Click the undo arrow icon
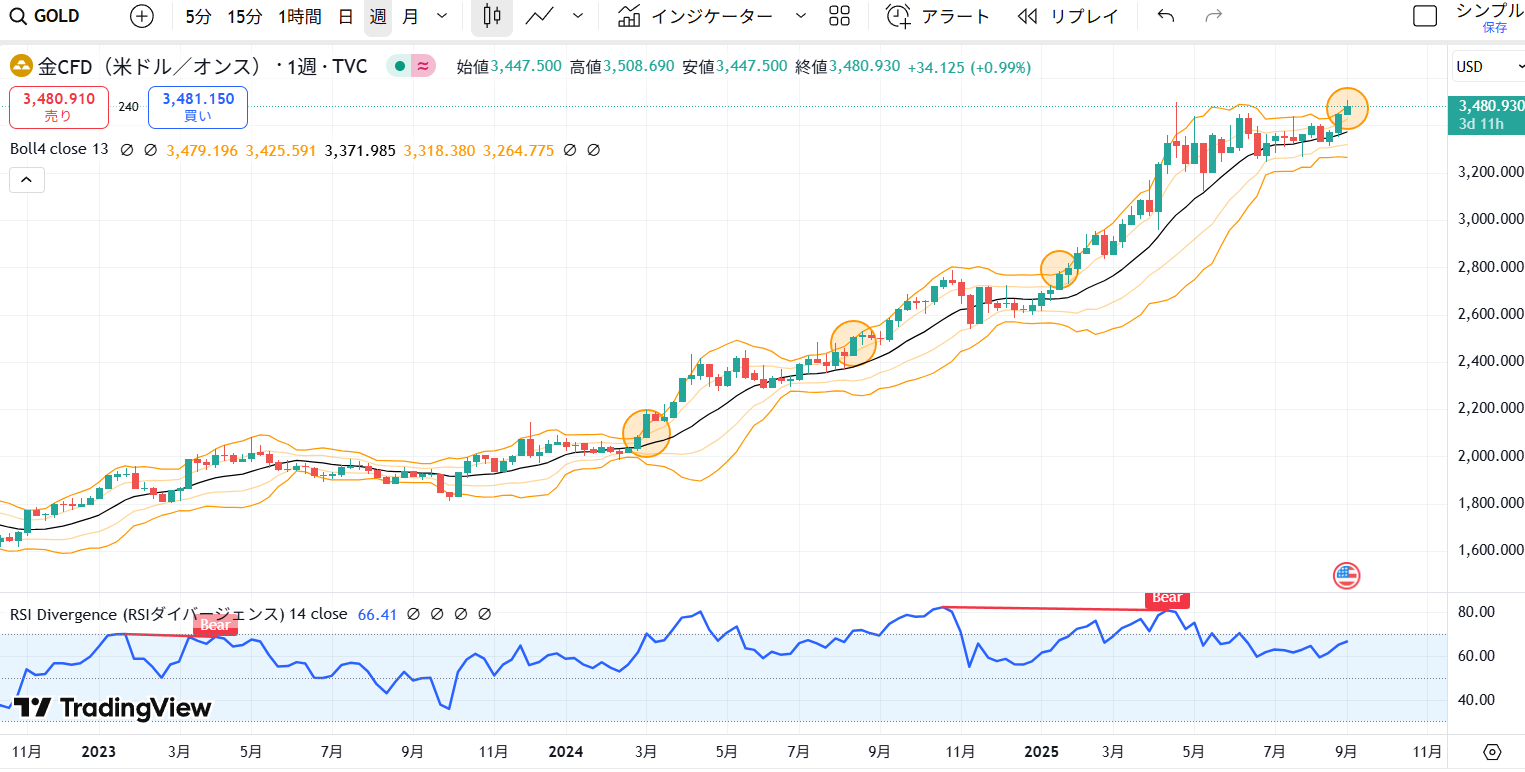 coord(1165,16)
